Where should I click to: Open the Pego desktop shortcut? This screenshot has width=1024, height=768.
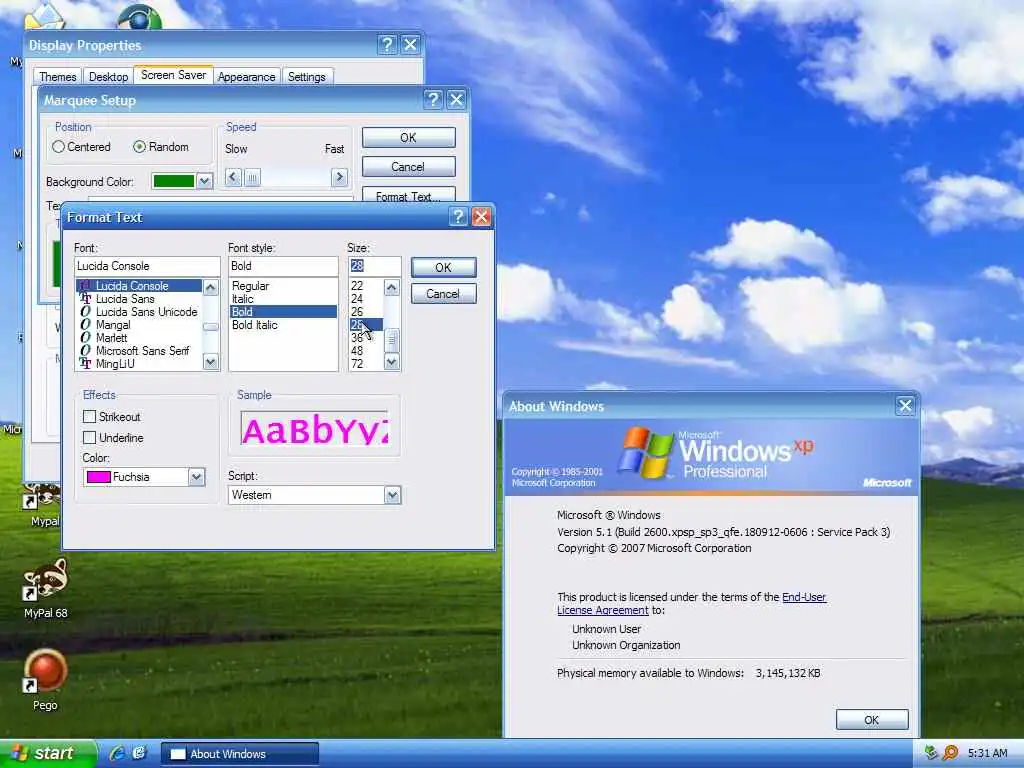click(x=45, y=679)
